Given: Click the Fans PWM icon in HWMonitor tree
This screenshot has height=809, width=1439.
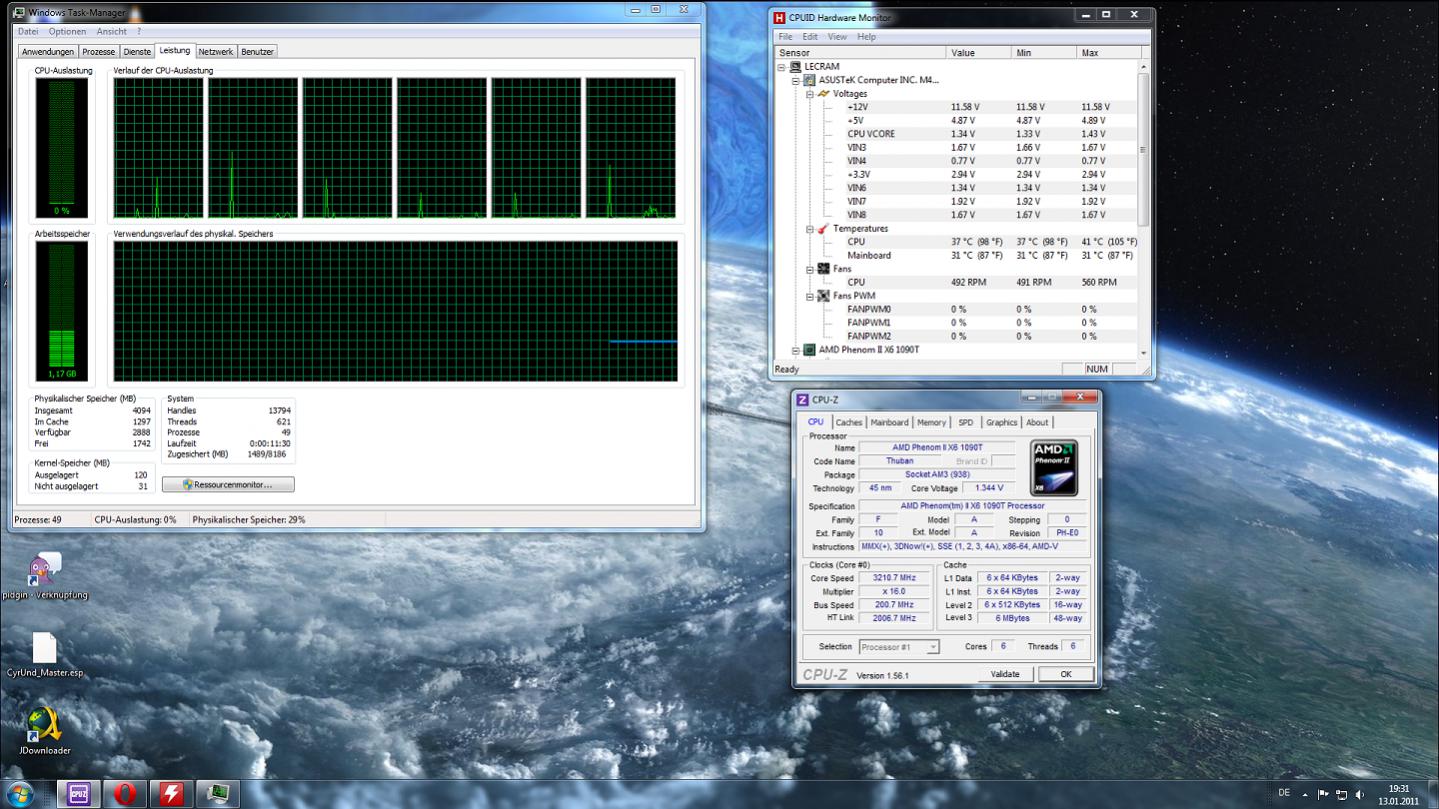Looking at the screenshot, I should click(823, 296).
